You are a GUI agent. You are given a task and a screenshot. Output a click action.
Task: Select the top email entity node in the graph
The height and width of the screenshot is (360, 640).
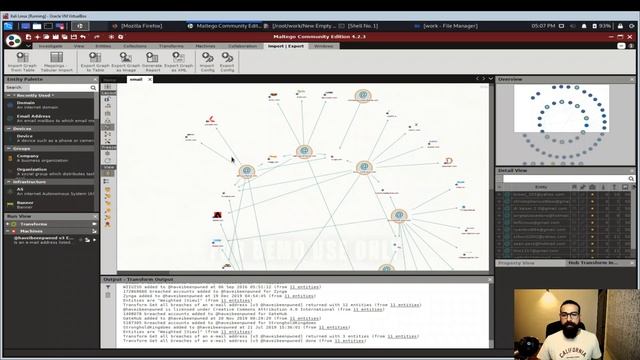click(x=363, y=96)
